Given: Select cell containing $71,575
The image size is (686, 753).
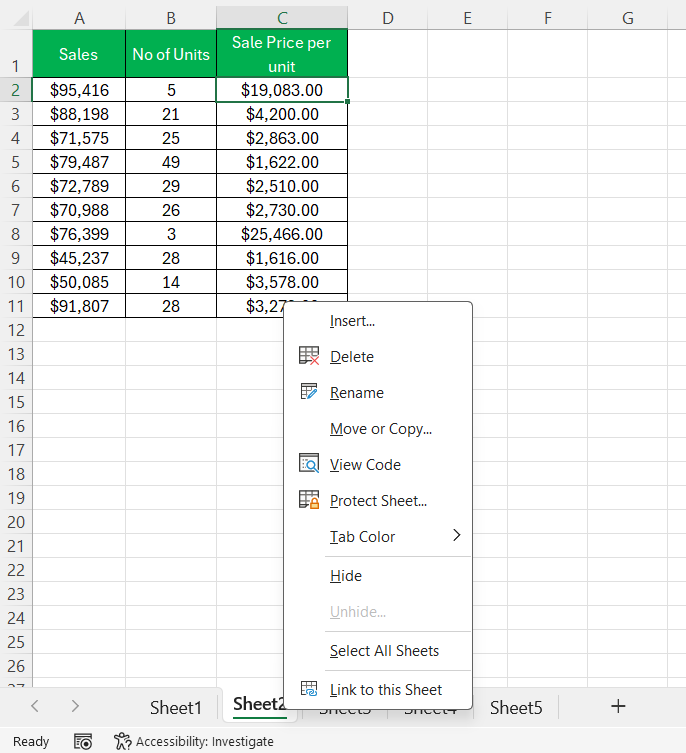Looking at the screenshot, I should [79, 138].
